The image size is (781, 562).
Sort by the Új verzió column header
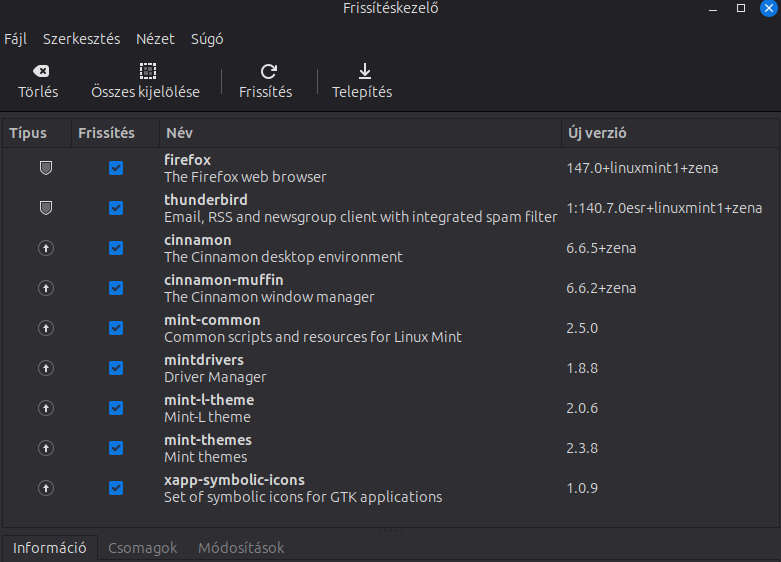597,133
